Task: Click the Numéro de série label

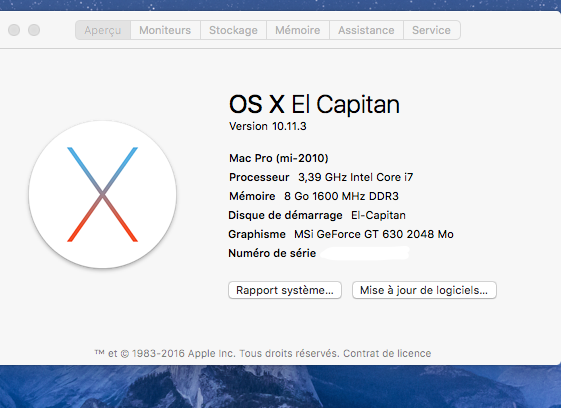Action: pos(272,253)
